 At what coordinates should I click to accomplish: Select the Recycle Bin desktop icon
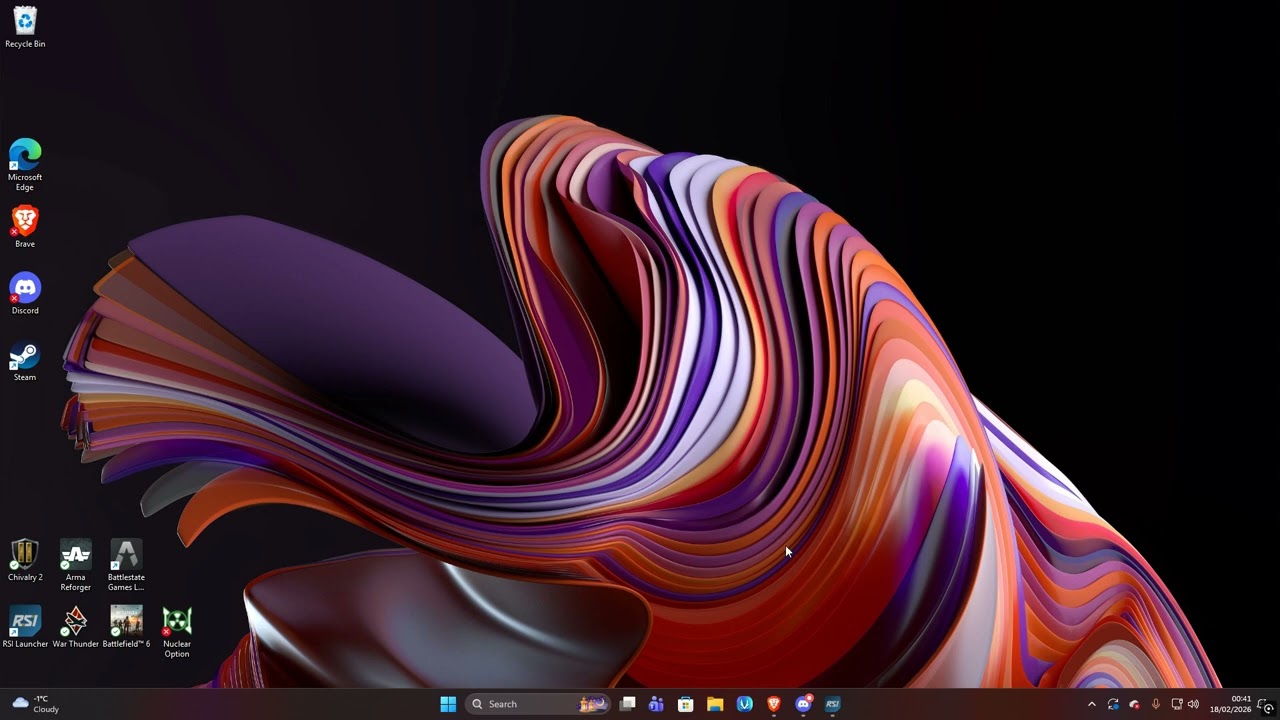[x=25, y=27]
